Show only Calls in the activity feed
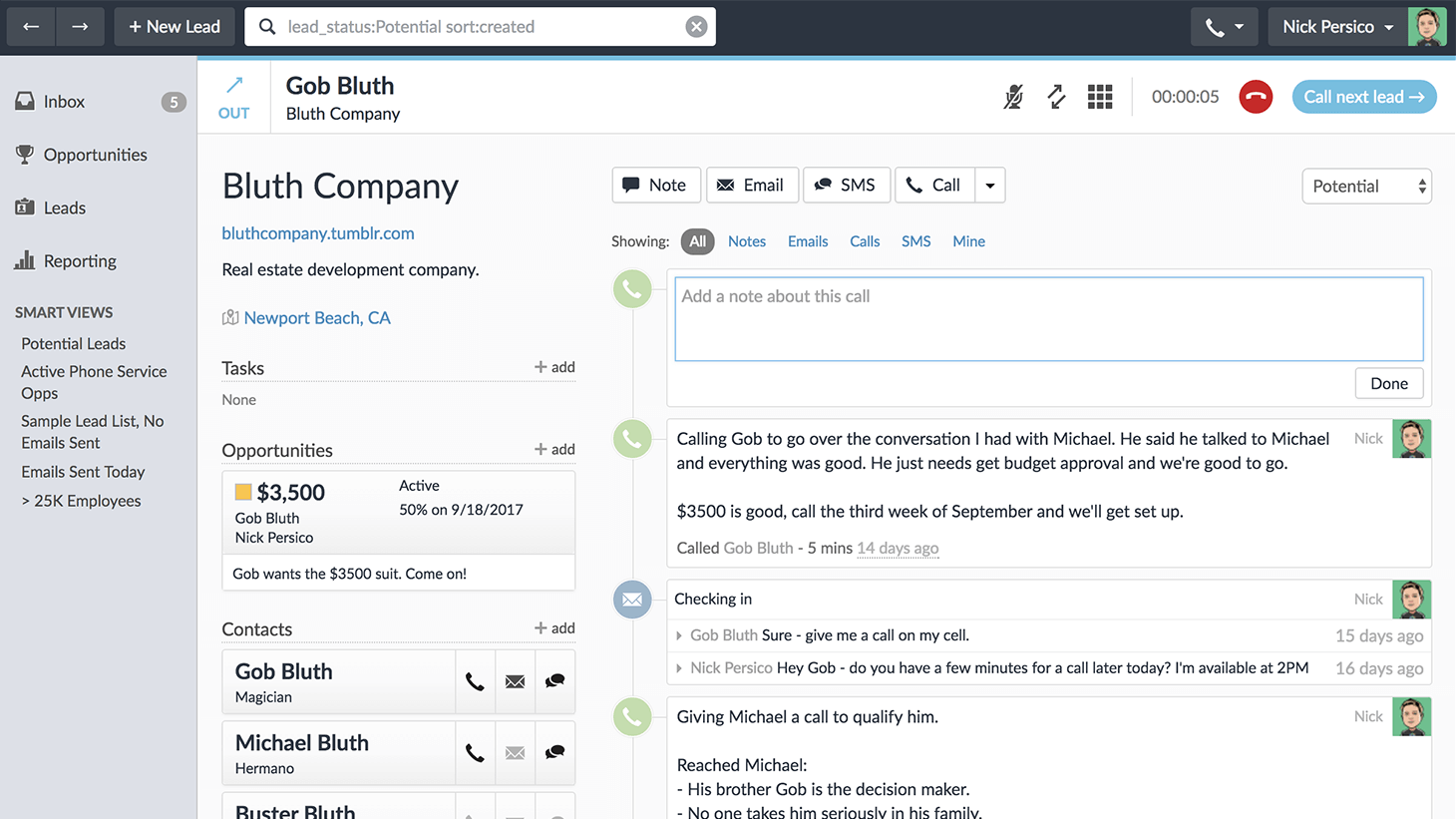The image size is (1456, 819). (864, 241)
